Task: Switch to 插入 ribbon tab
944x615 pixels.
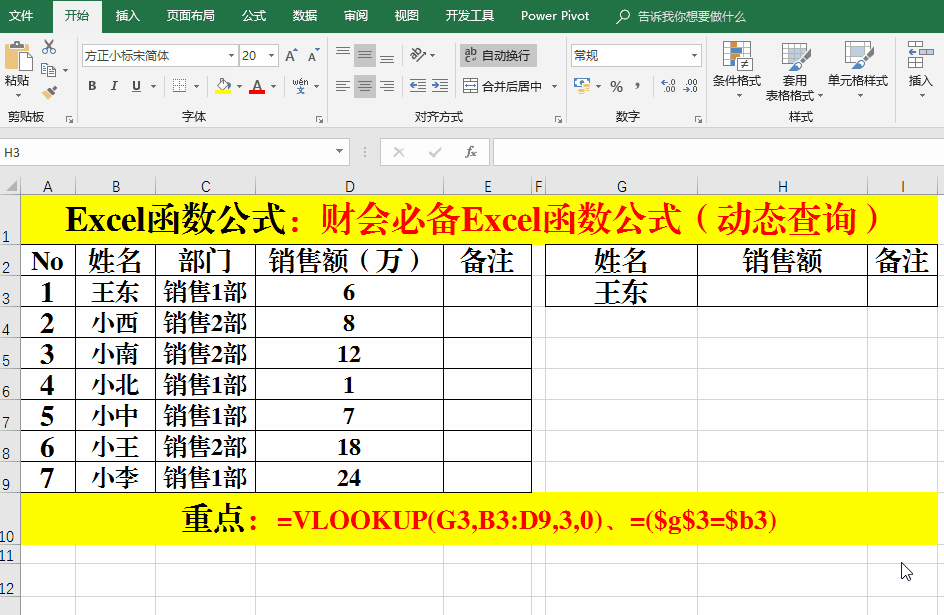Action: point(128,16)
